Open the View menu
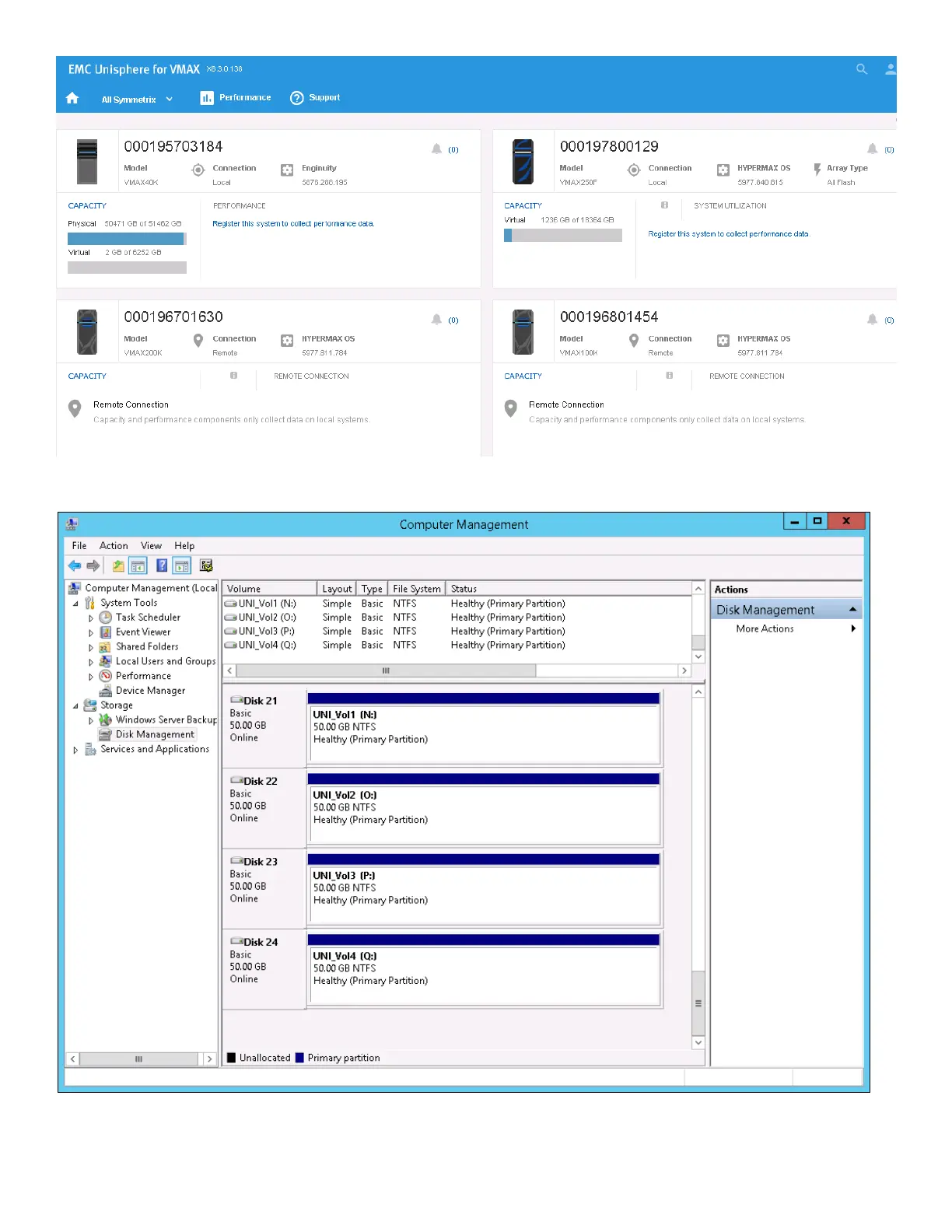 click(x=151, y=546)
